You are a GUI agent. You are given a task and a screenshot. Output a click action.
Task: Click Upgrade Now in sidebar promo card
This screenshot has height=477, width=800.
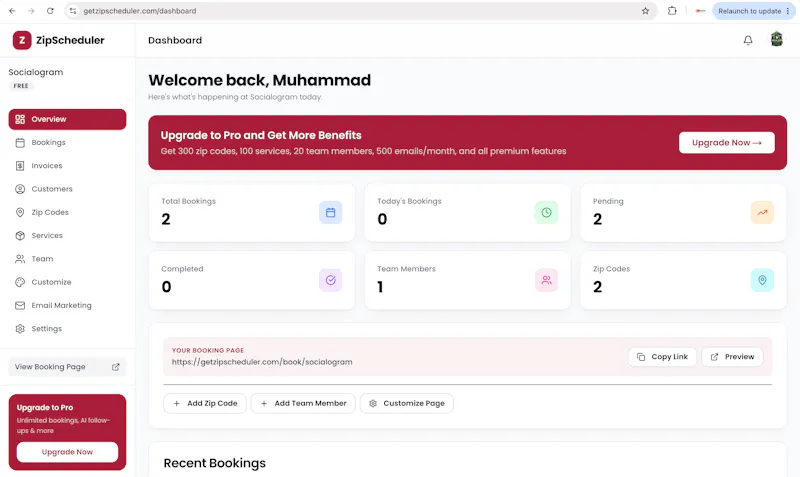pos(67,452)
